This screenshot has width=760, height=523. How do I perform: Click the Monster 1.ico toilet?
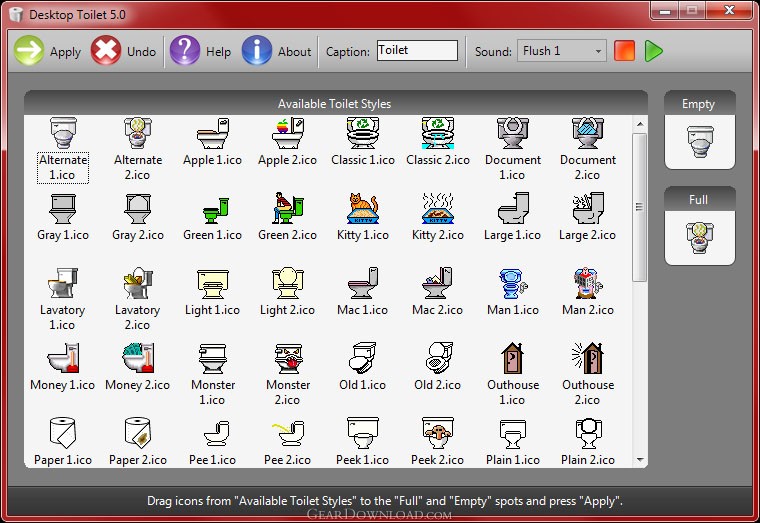pos(212,359)
